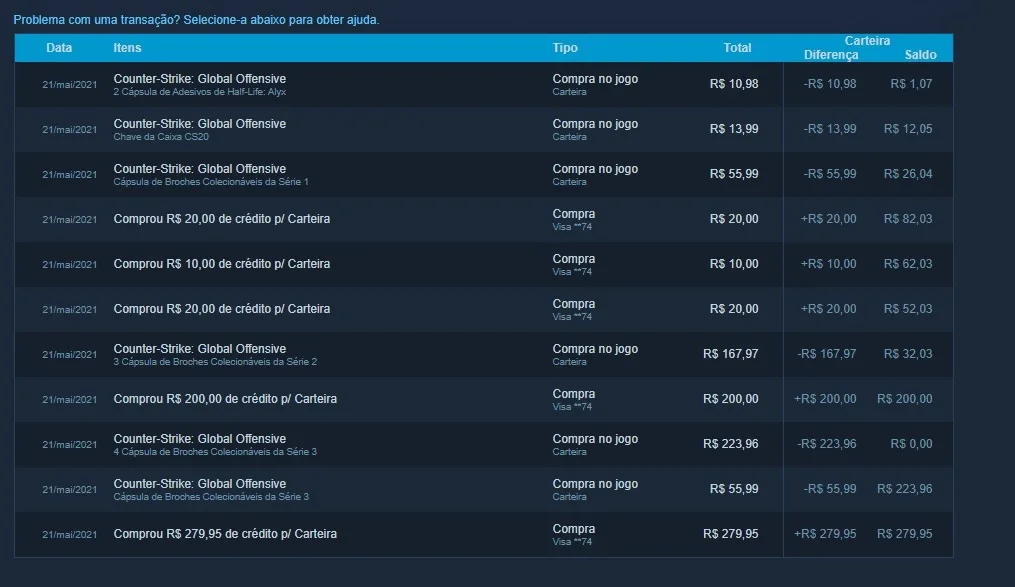Click the date in the R$ 200,00 credit row
The width and height of the screenshot is (1015, 587).
(69, 399)
